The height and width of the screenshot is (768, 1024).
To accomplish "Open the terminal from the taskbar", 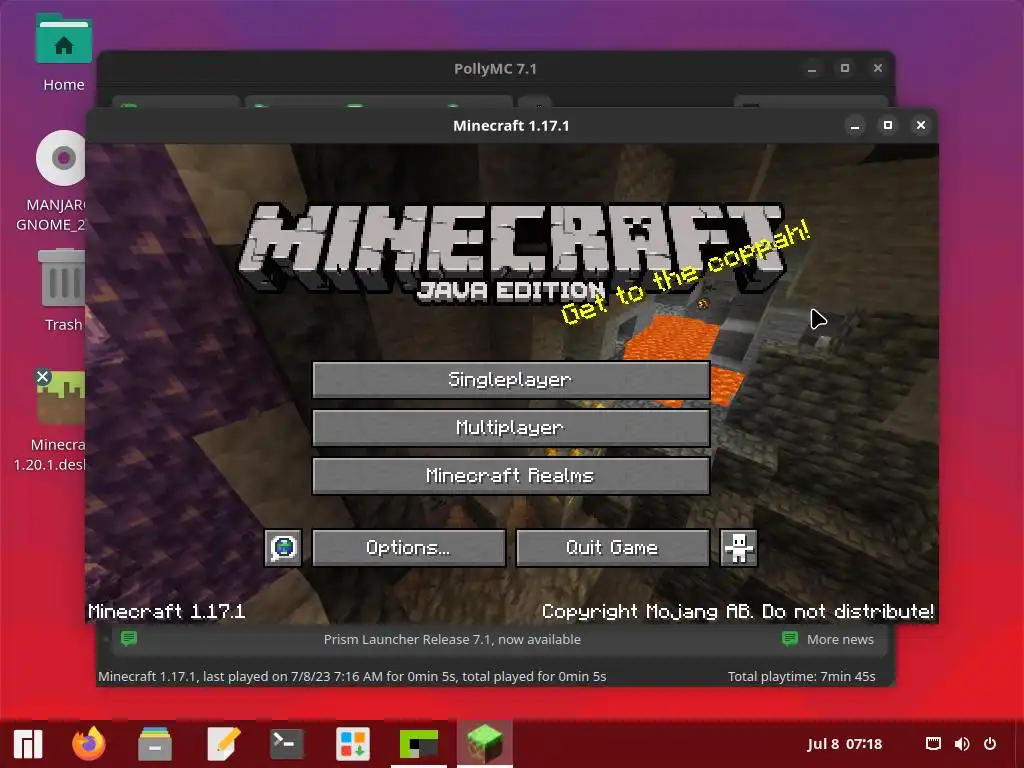I will point(286,744).
